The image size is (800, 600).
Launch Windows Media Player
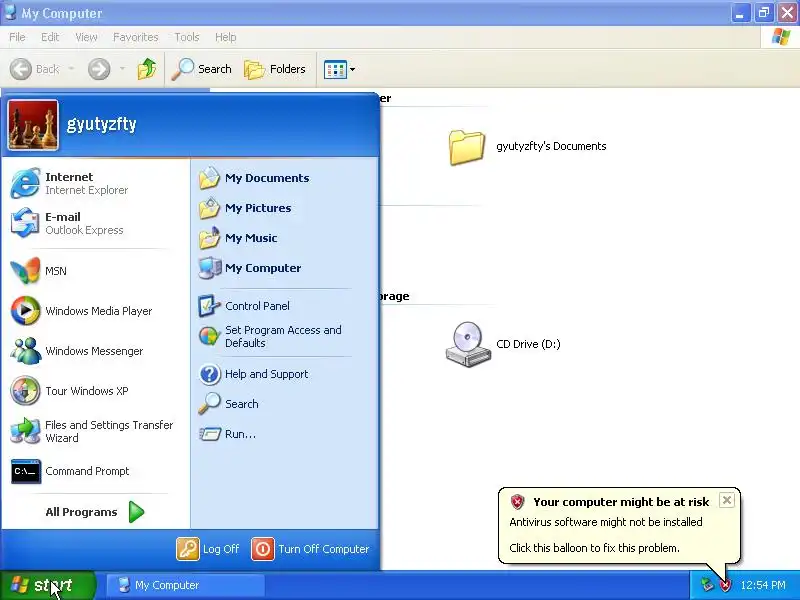point(95,311)
